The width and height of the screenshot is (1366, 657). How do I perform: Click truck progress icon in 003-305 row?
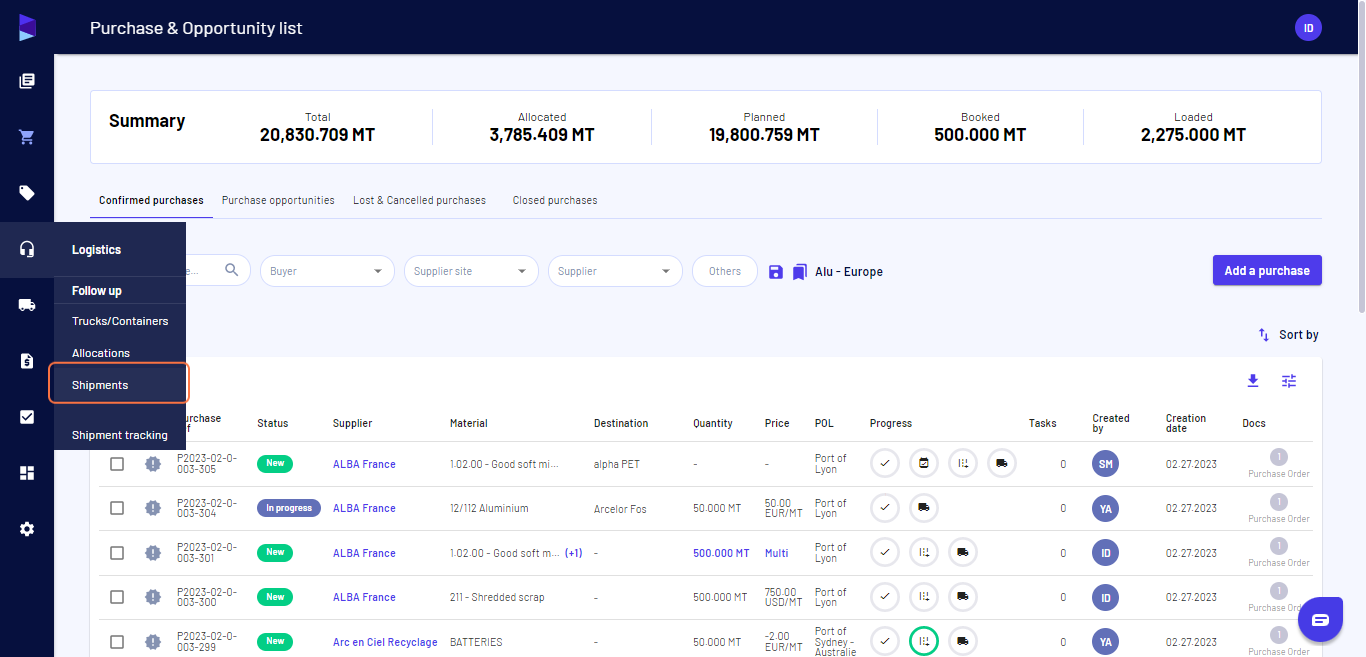click(1002, 463)
